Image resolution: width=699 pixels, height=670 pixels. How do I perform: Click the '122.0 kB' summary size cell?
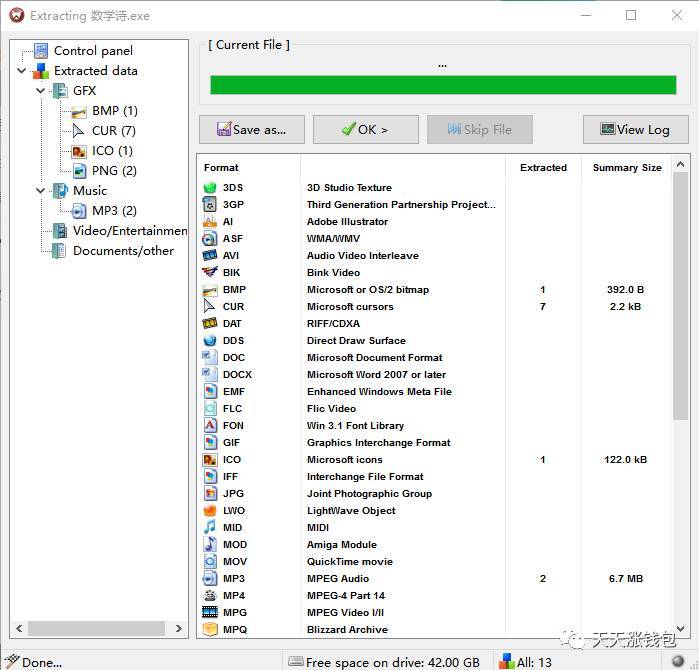click(x=625, y=460)
